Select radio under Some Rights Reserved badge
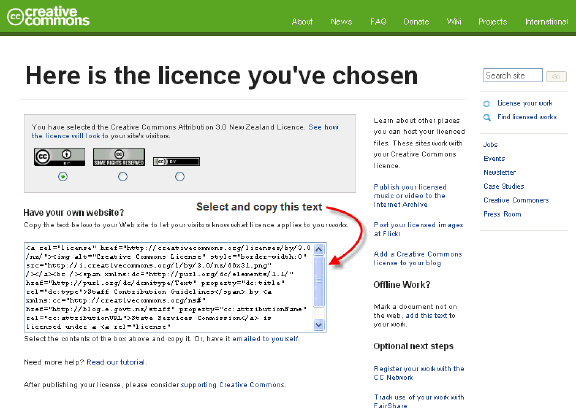Screen dimensions: 576x416 point(123,177)
